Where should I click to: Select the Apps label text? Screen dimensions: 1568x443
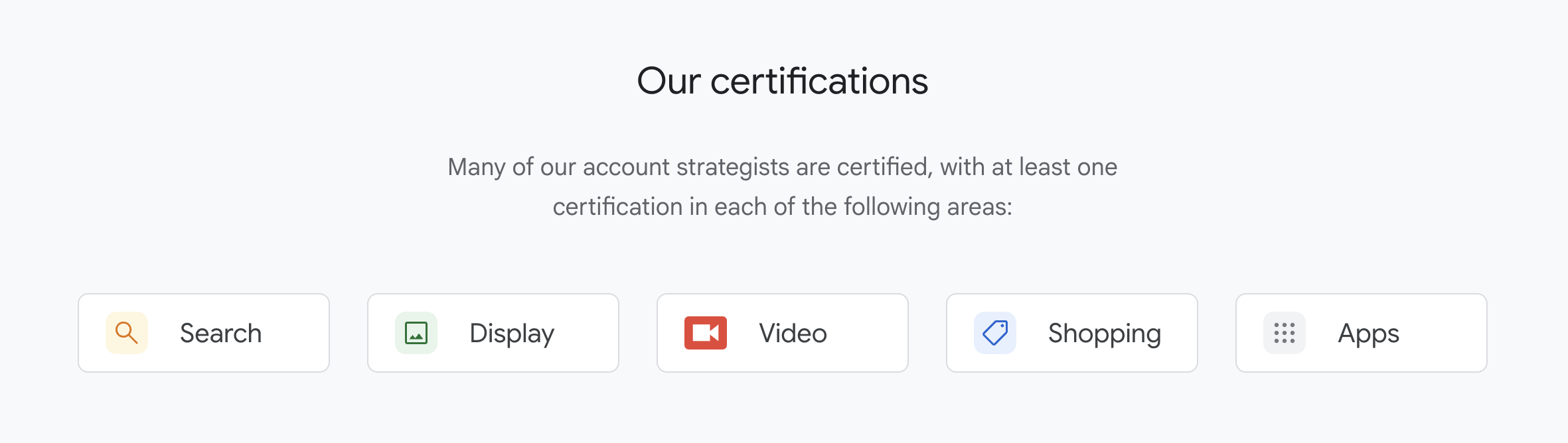[x=1369, y=334]
